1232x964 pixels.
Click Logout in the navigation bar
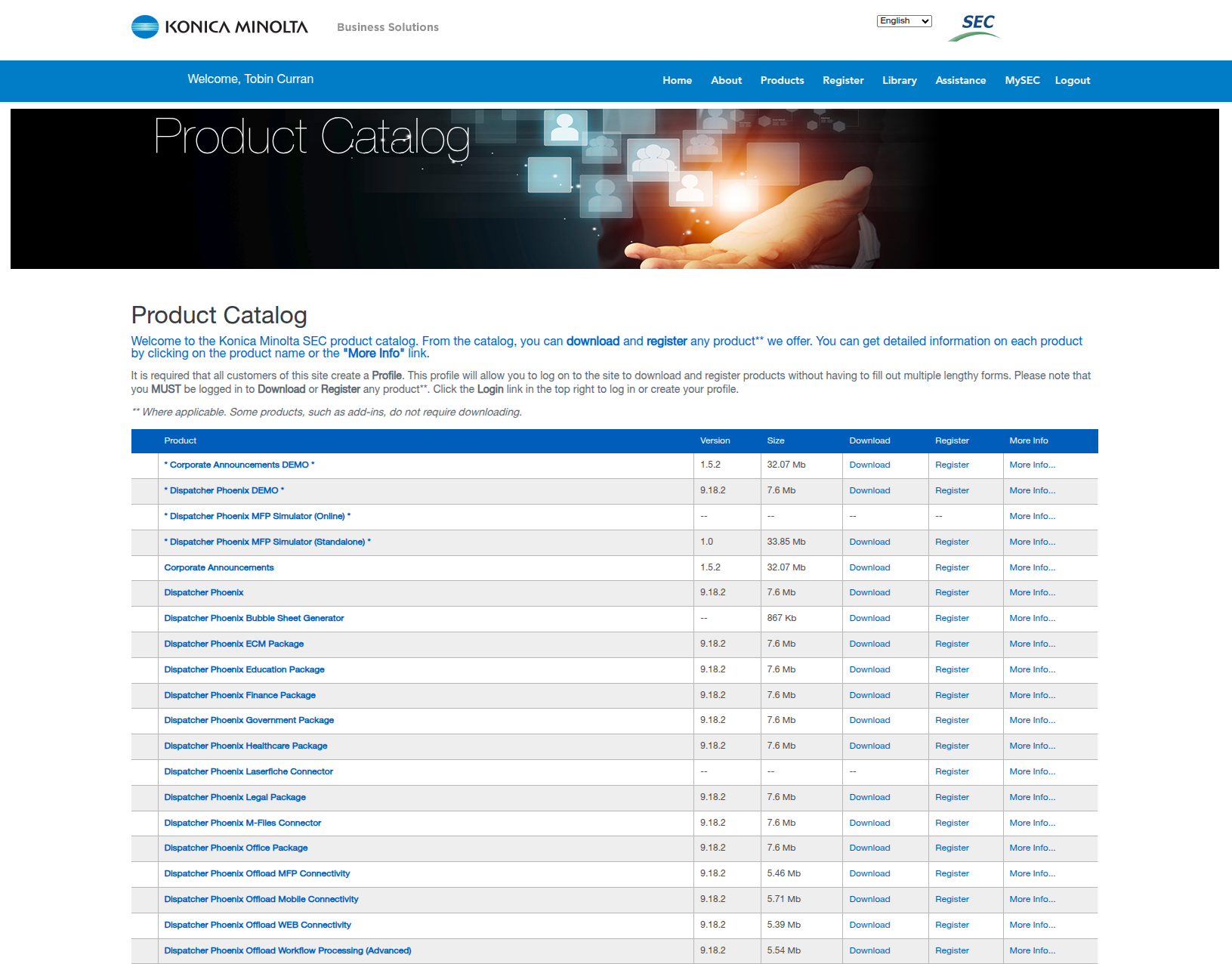pos(1073,80)
